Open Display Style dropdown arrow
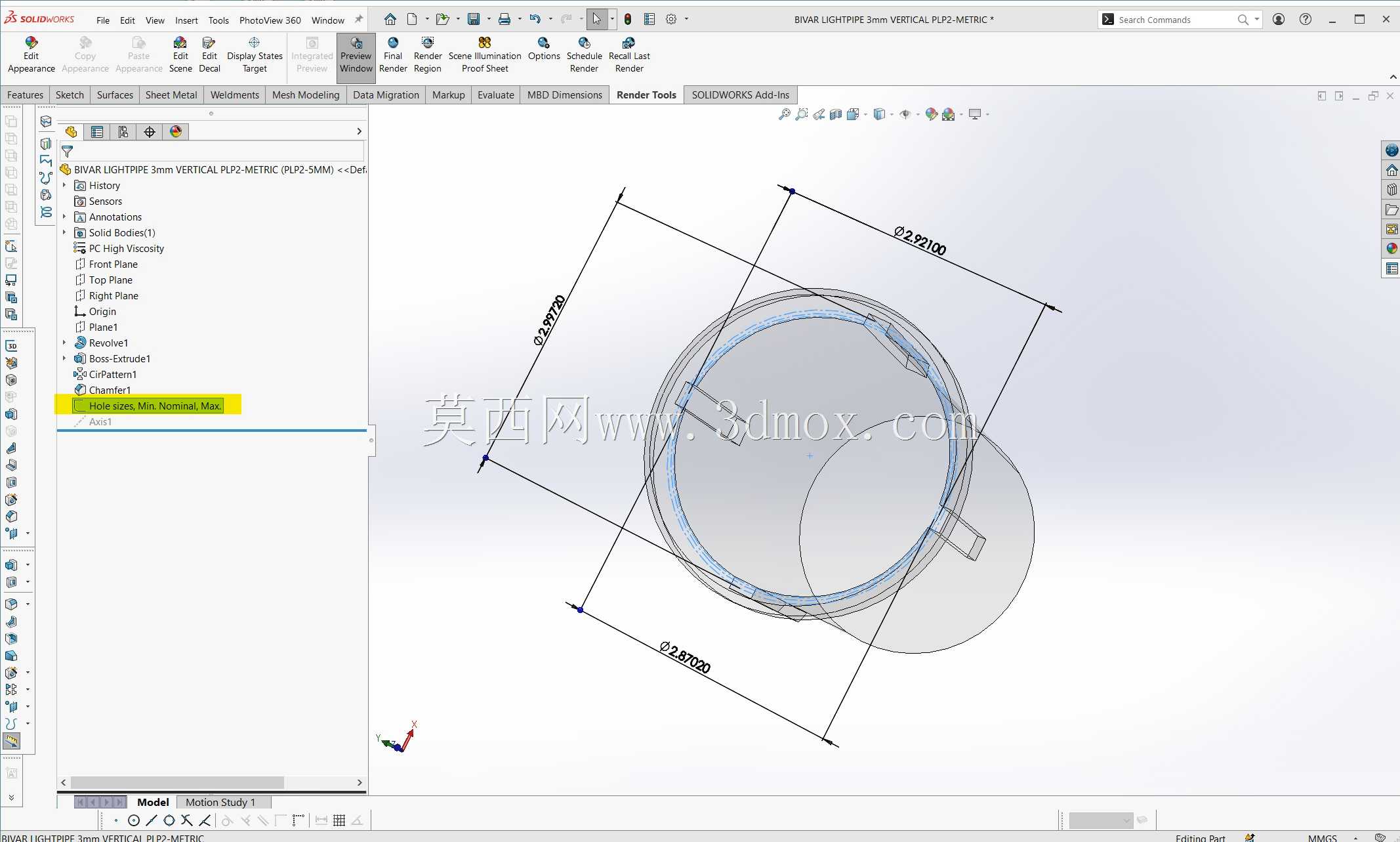1400x842 pixels. click(892, 114)
